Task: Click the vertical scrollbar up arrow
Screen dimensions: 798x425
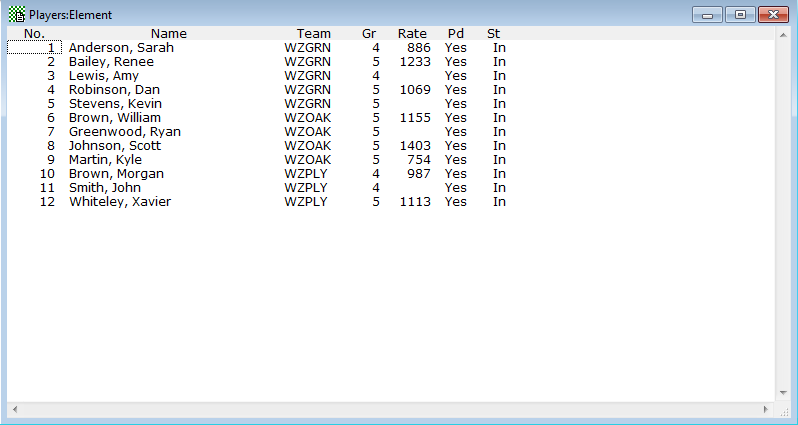Action: click(782, 35)
